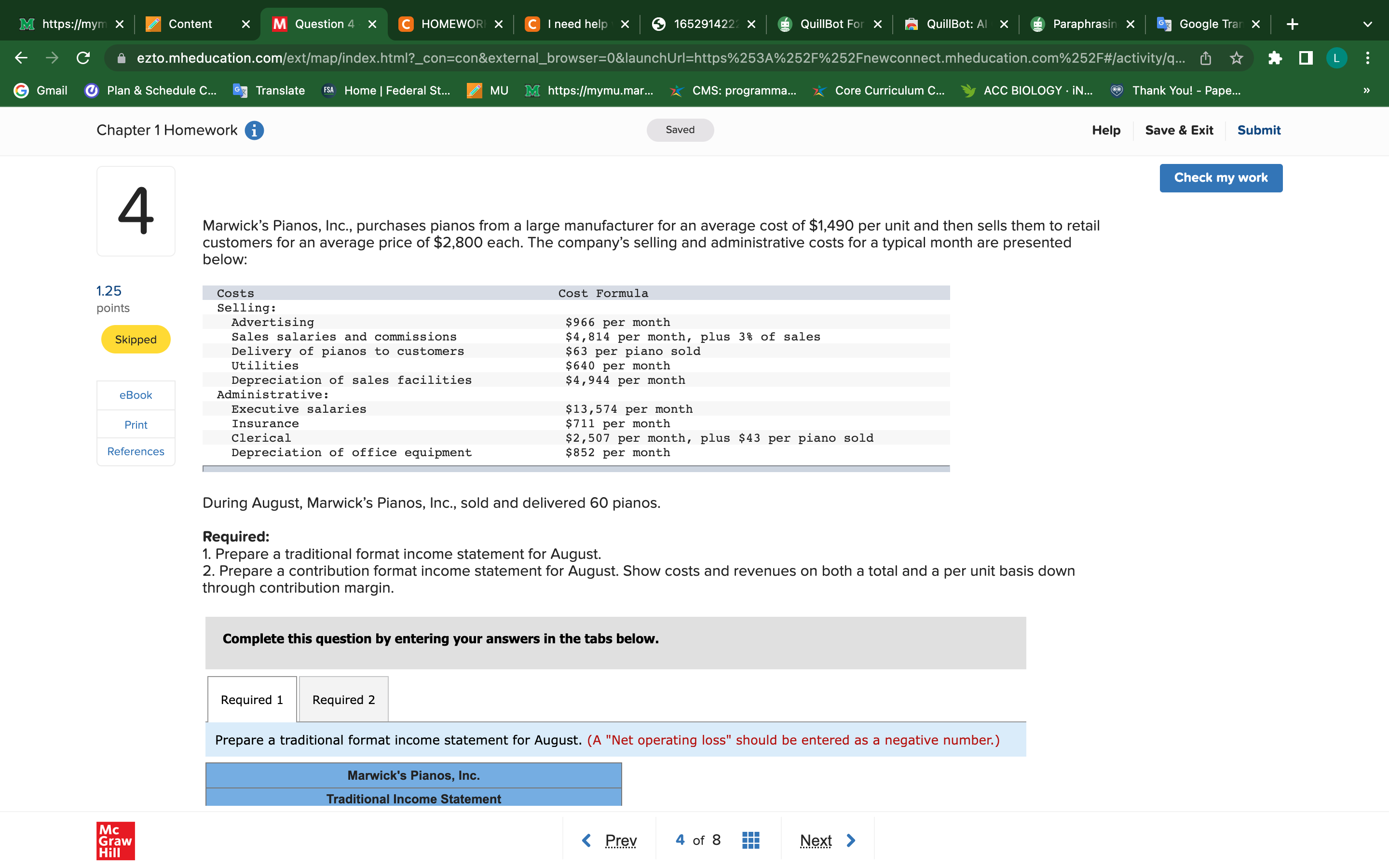Open the question info tooltip icon
Screen dimensions: 1389x868
tap(253, 130)
